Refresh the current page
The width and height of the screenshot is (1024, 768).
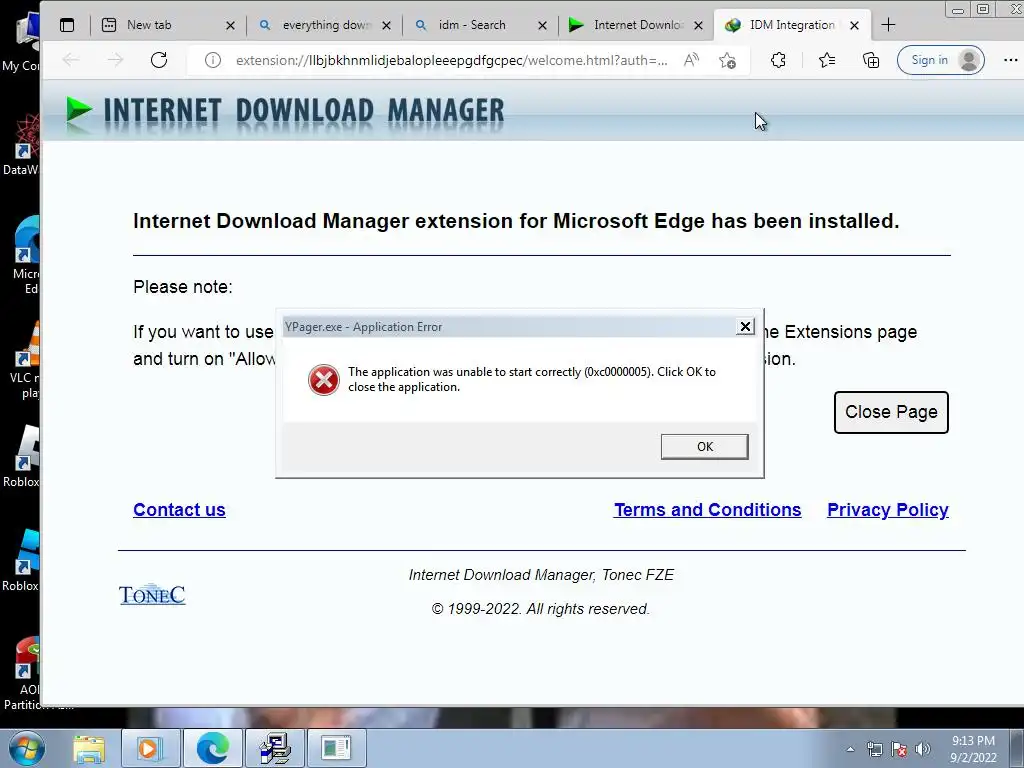click(159, 60)
